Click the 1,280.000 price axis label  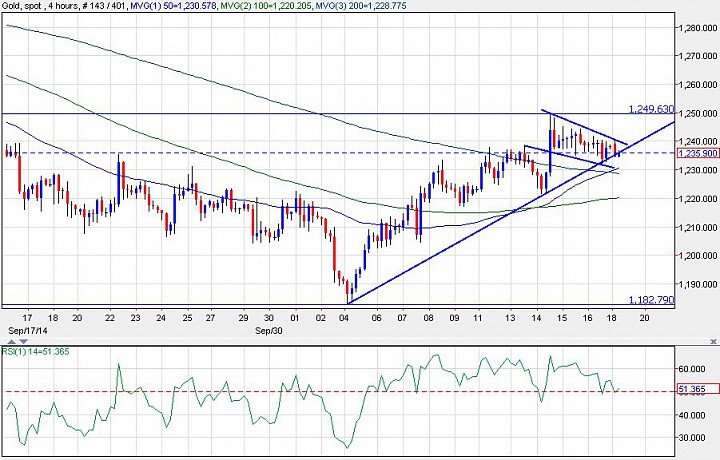[698, 28]
